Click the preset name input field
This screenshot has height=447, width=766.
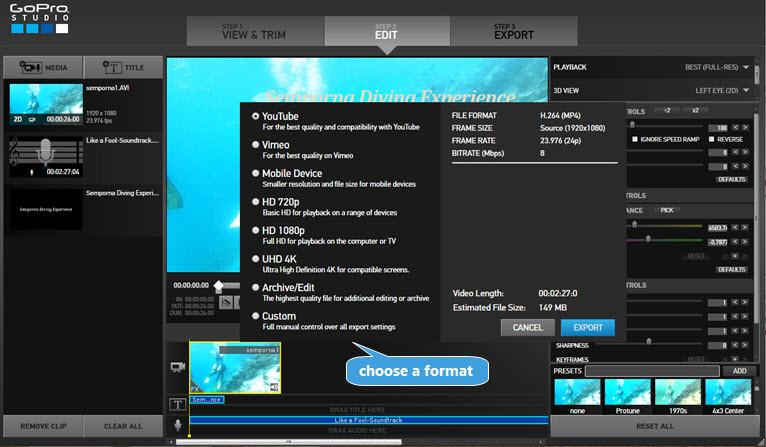point(652,371)
